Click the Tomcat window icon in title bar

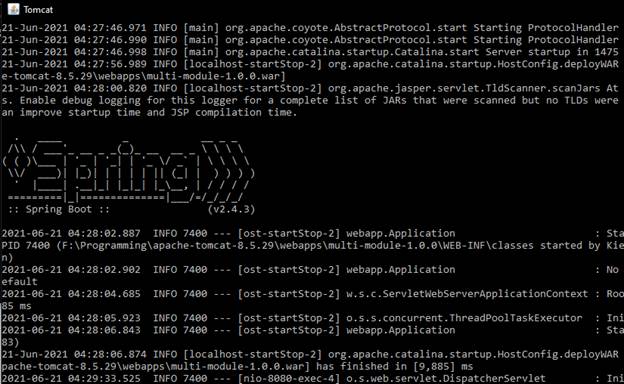pyautogui.click(x=14, y=9)
